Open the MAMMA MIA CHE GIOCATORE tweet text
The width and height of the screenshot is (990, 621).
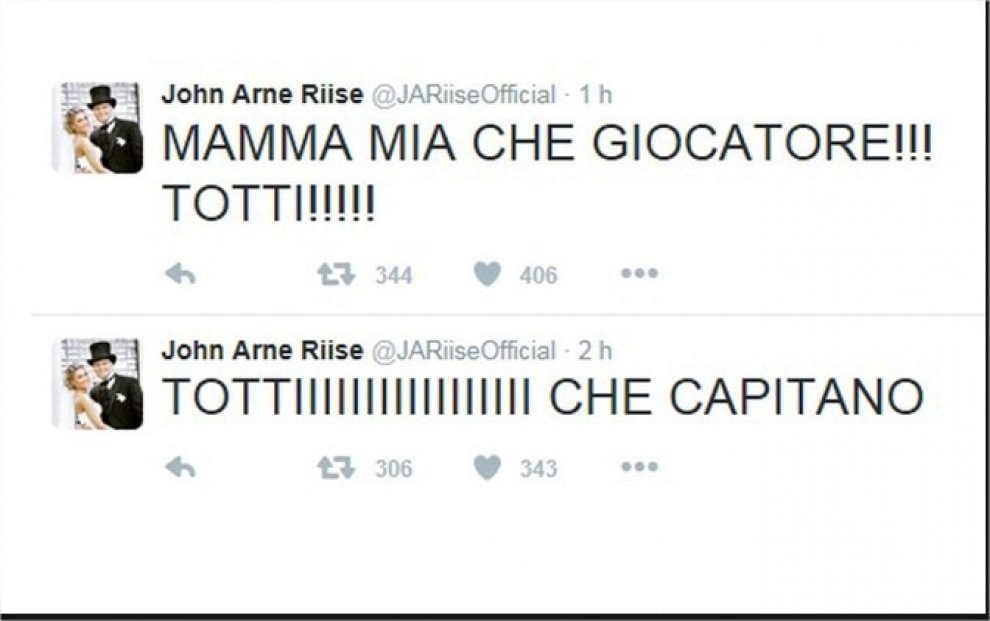[546, 146]
